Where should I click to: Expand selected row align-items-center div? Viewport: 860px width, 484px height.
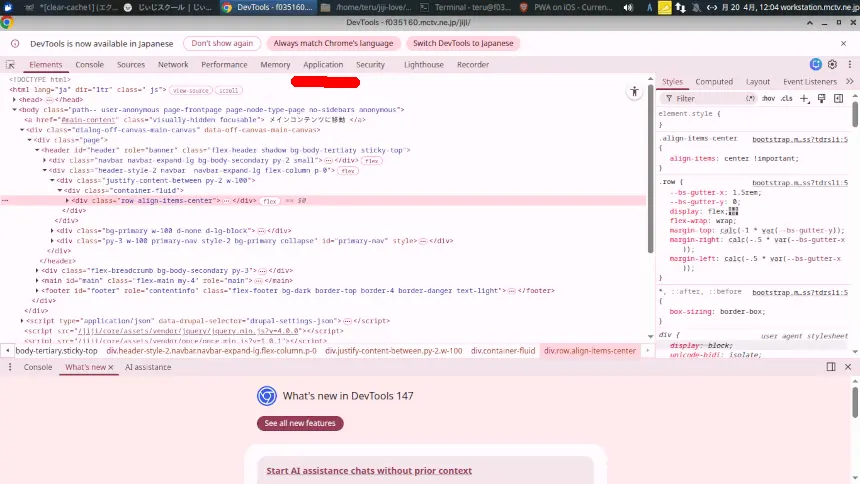click(x=67, y=200)
